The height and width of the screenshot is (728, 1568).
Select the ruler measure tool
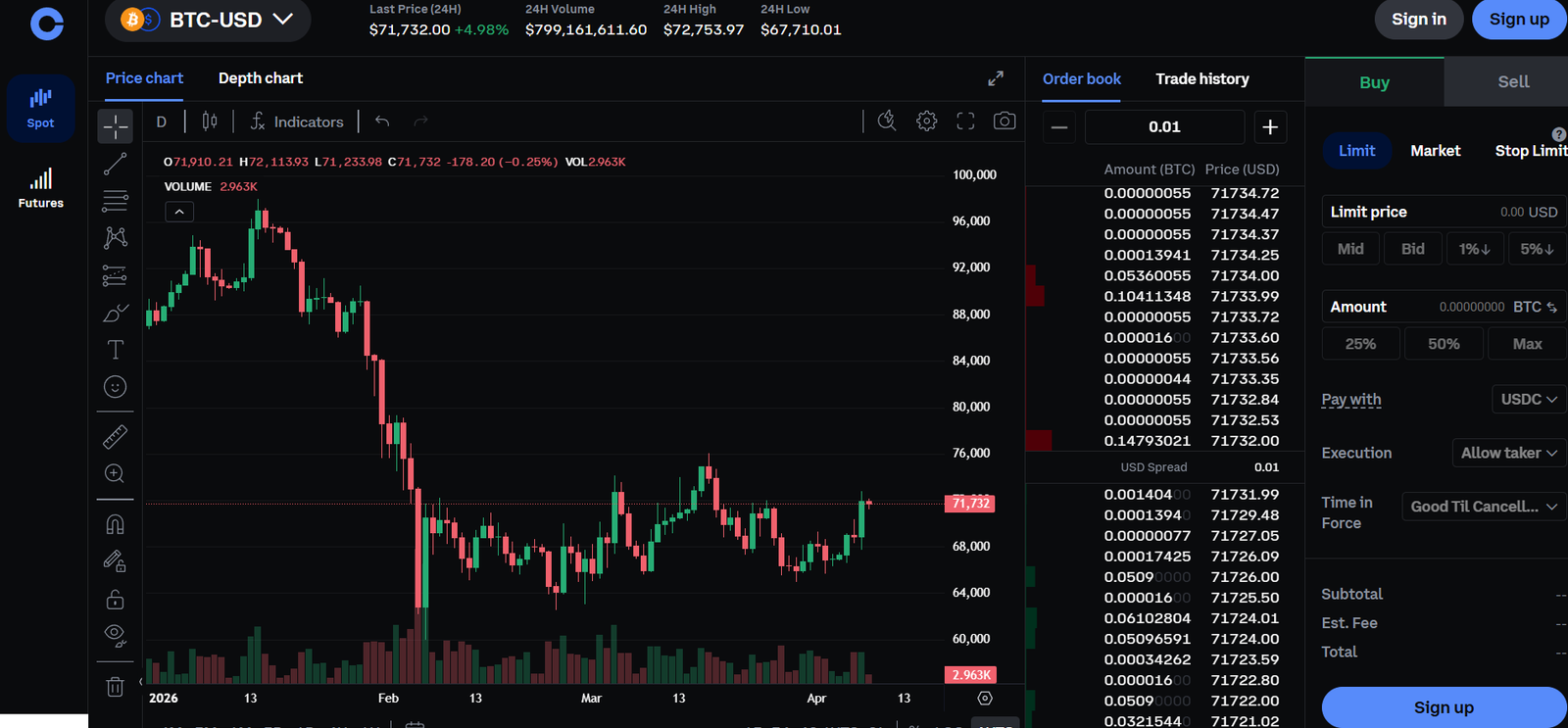tap(116, 436)
